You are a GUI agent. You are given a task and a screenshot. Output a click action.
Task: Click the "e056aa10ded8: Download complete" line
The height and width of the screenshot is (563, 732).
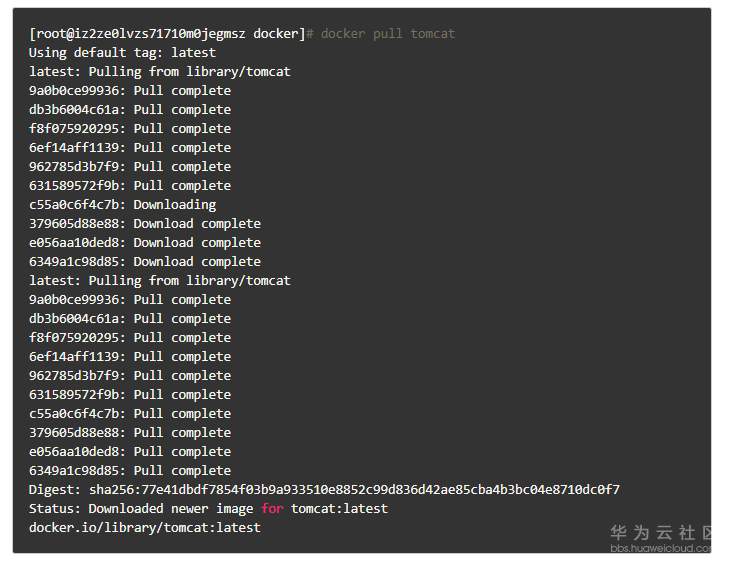(144, 243)
